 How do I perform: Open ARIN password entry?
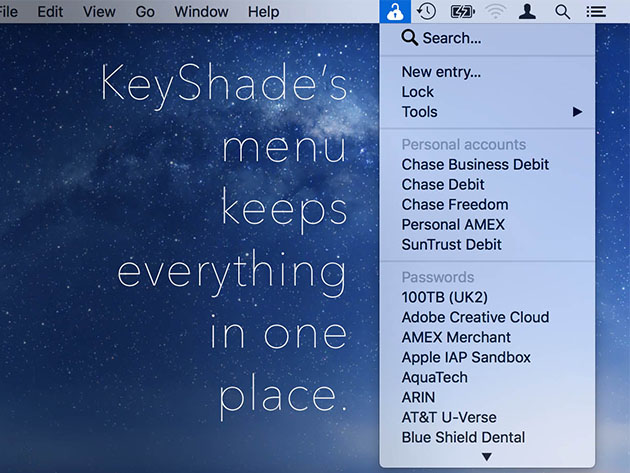point(487,397)
